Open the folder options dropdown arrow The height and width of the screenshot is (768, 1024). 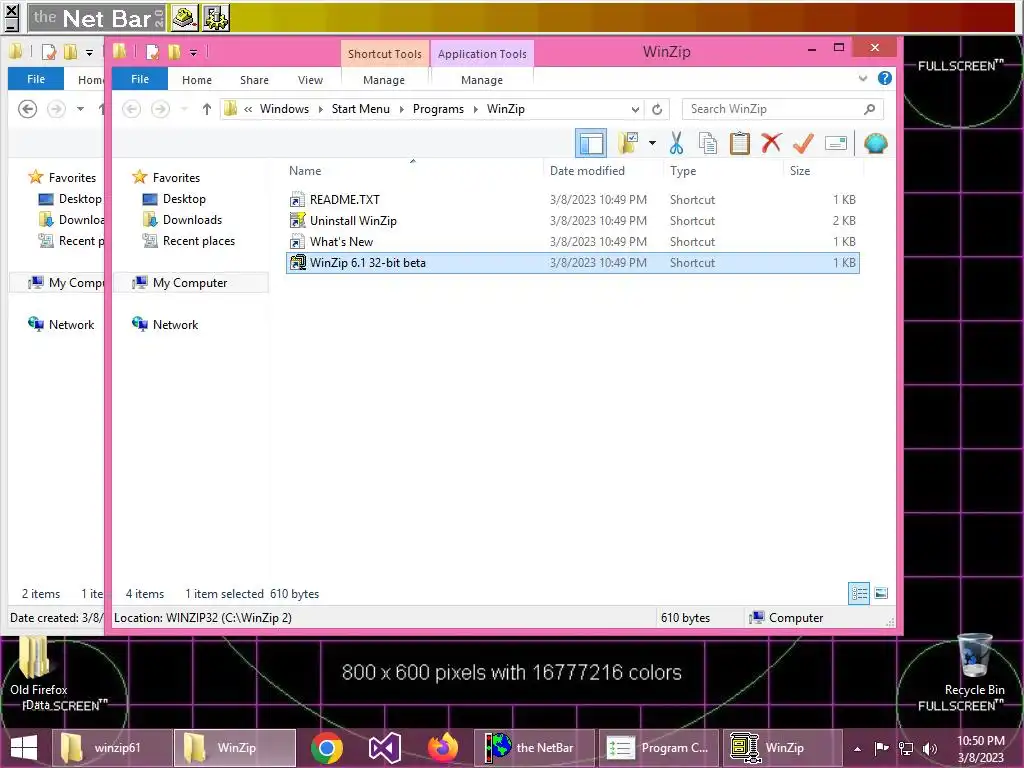652,143
